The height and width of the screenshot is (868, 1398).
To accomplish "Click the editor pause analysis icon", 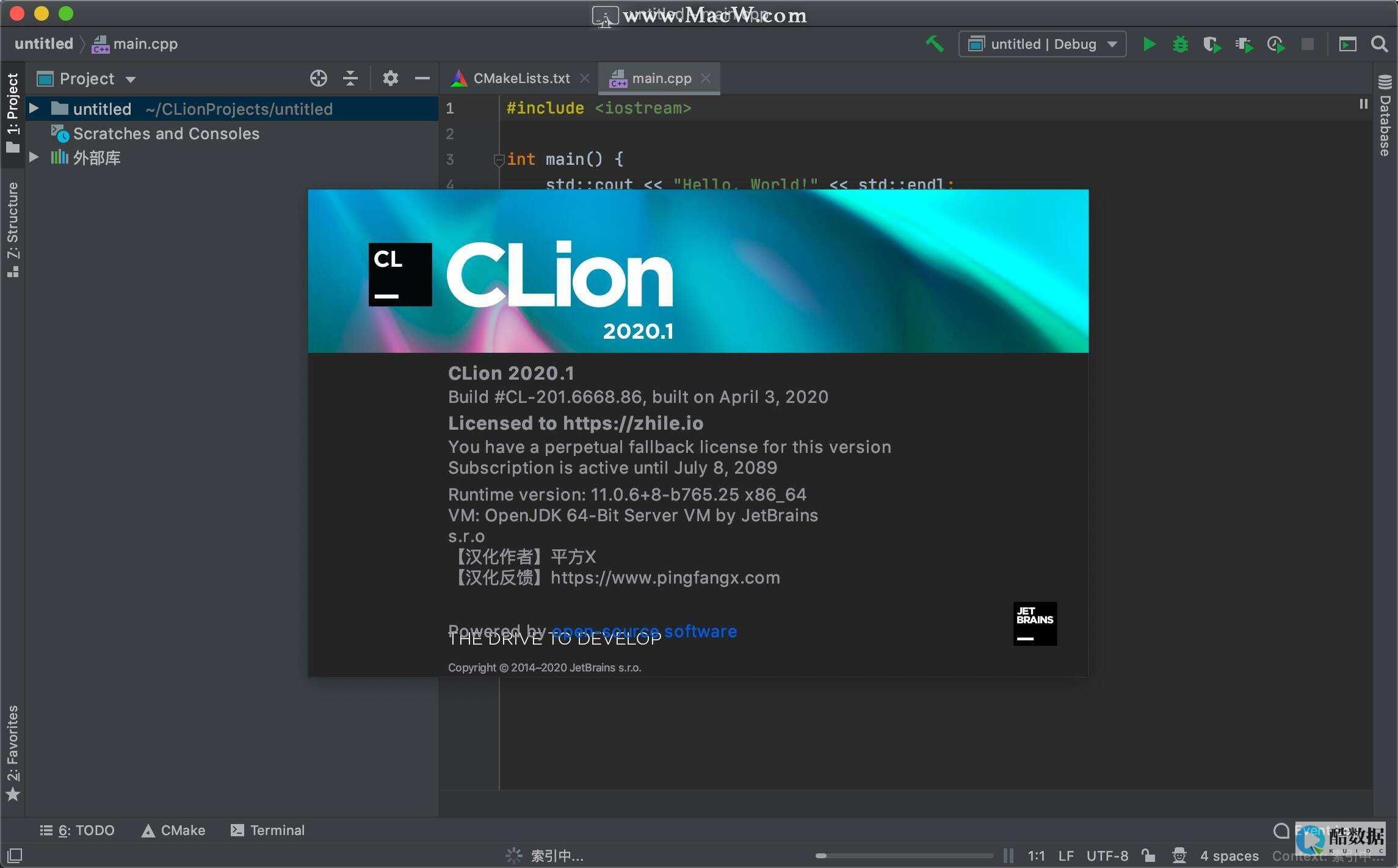I will coord(1363,104).
